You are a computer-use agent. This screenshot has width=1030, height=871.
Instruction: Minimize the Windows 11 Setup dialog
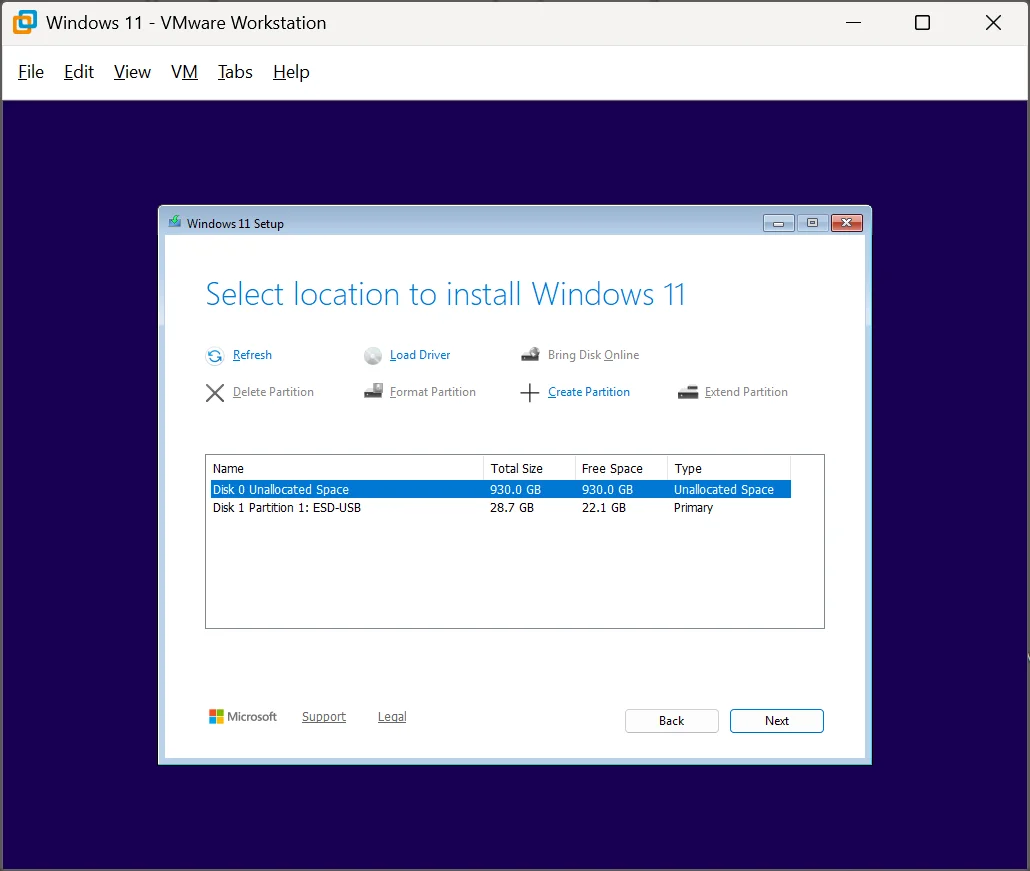pos(778,223)
